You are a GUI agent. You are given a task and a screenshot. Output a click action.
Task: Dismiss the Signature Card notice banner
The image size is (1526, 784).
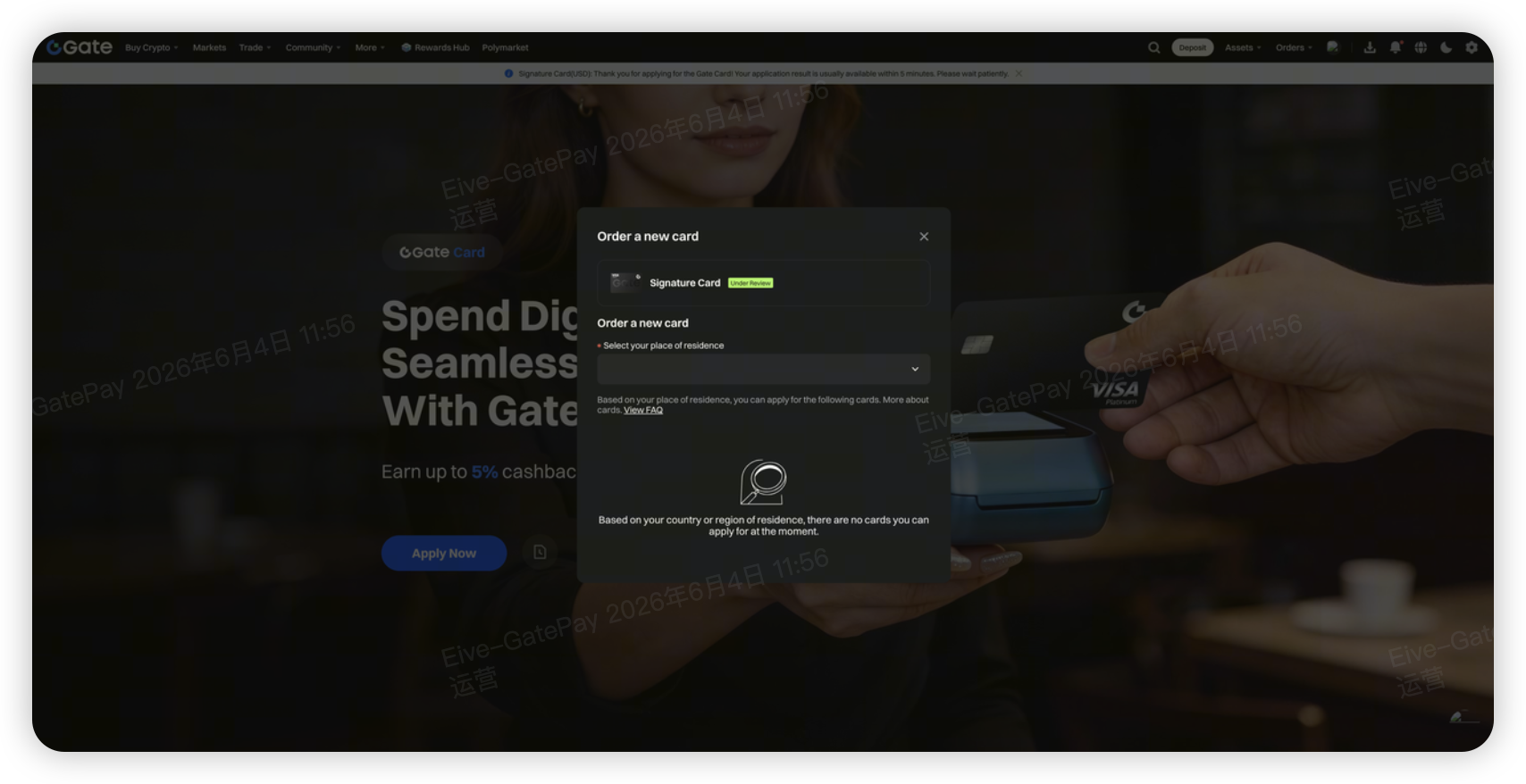[x=1019, y=73]
